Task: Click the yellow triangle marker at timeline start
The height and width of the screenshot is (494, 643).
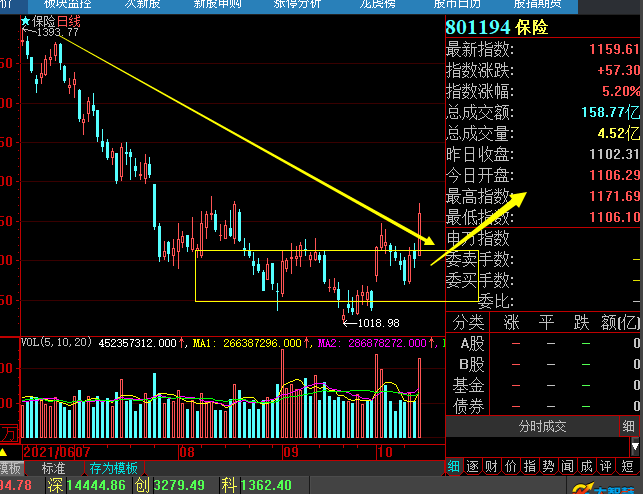Action: [3, 453]
